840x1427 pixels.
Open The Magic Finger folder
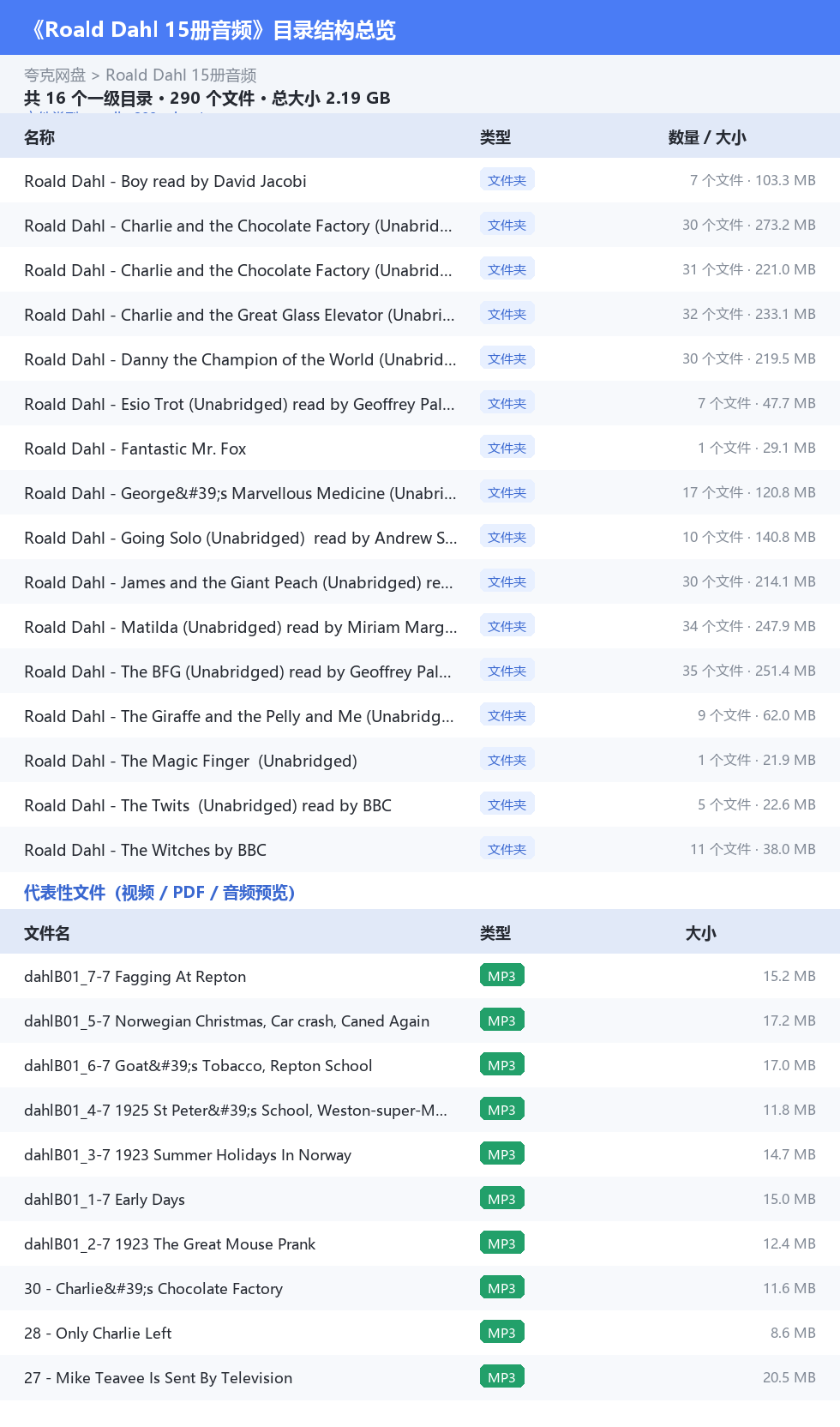pyautogui.click(x=190, y=761)
